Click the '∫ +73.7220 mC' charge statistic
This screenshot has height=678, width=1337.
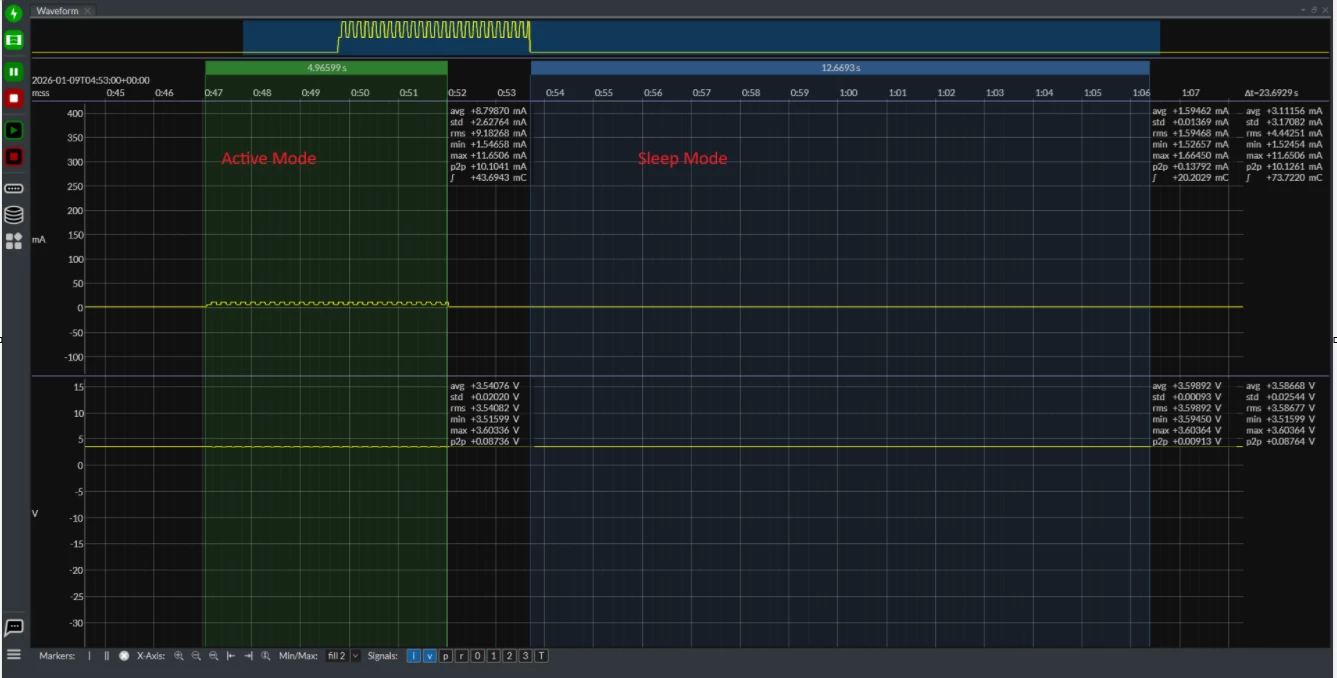pyautogui.click(x=1284, y=178)
